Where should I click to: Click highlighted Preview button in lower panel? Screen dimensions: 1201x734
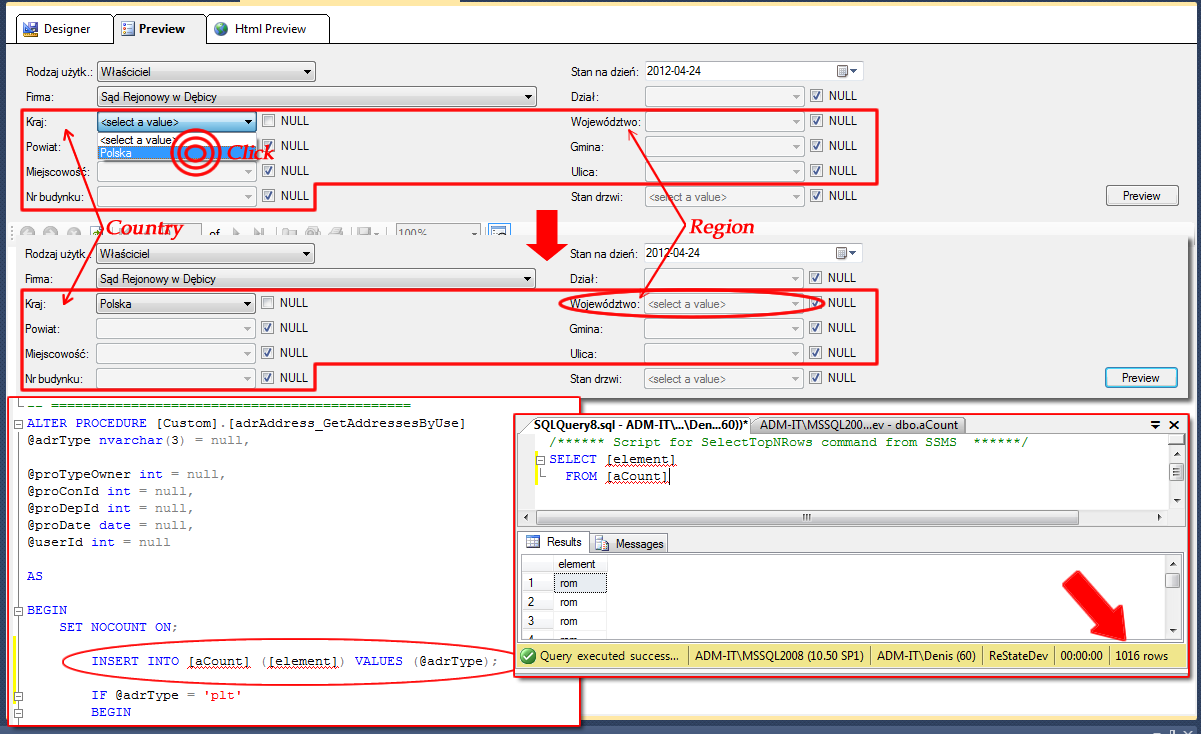[x=1141, y=378]
